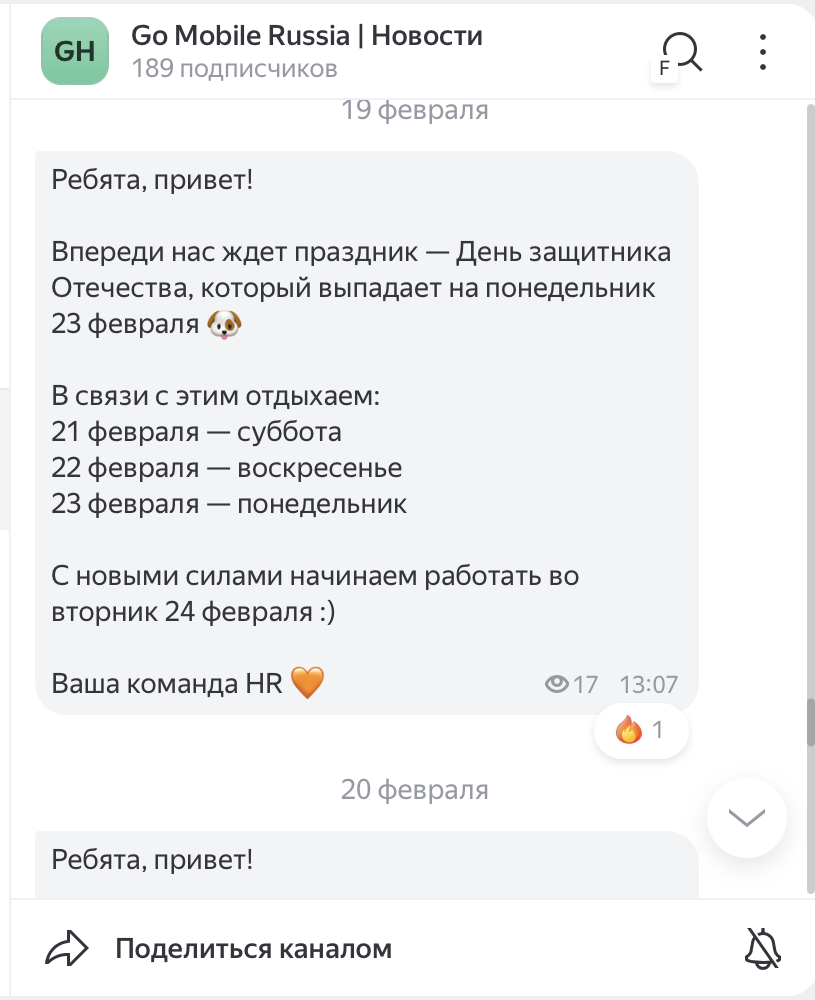Image resolution: width=815 pixels, height=1000 pixels.
Task: Click the 189 подписчиков subscriber count
Action: (234, 69)
